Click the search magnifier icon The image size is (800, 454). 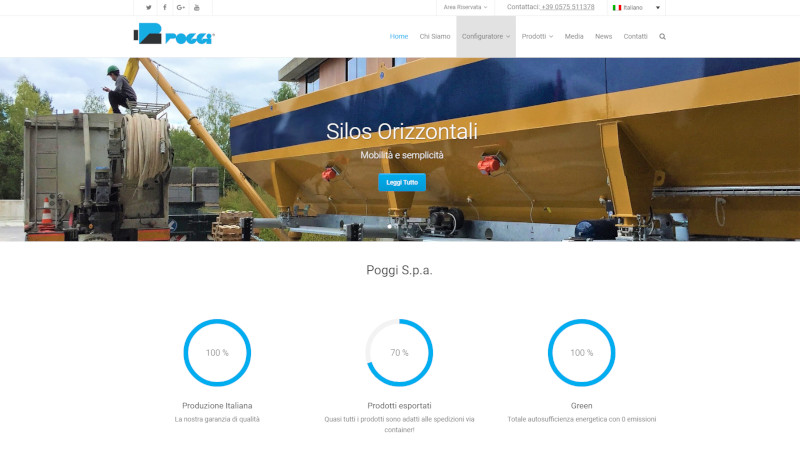662,37
